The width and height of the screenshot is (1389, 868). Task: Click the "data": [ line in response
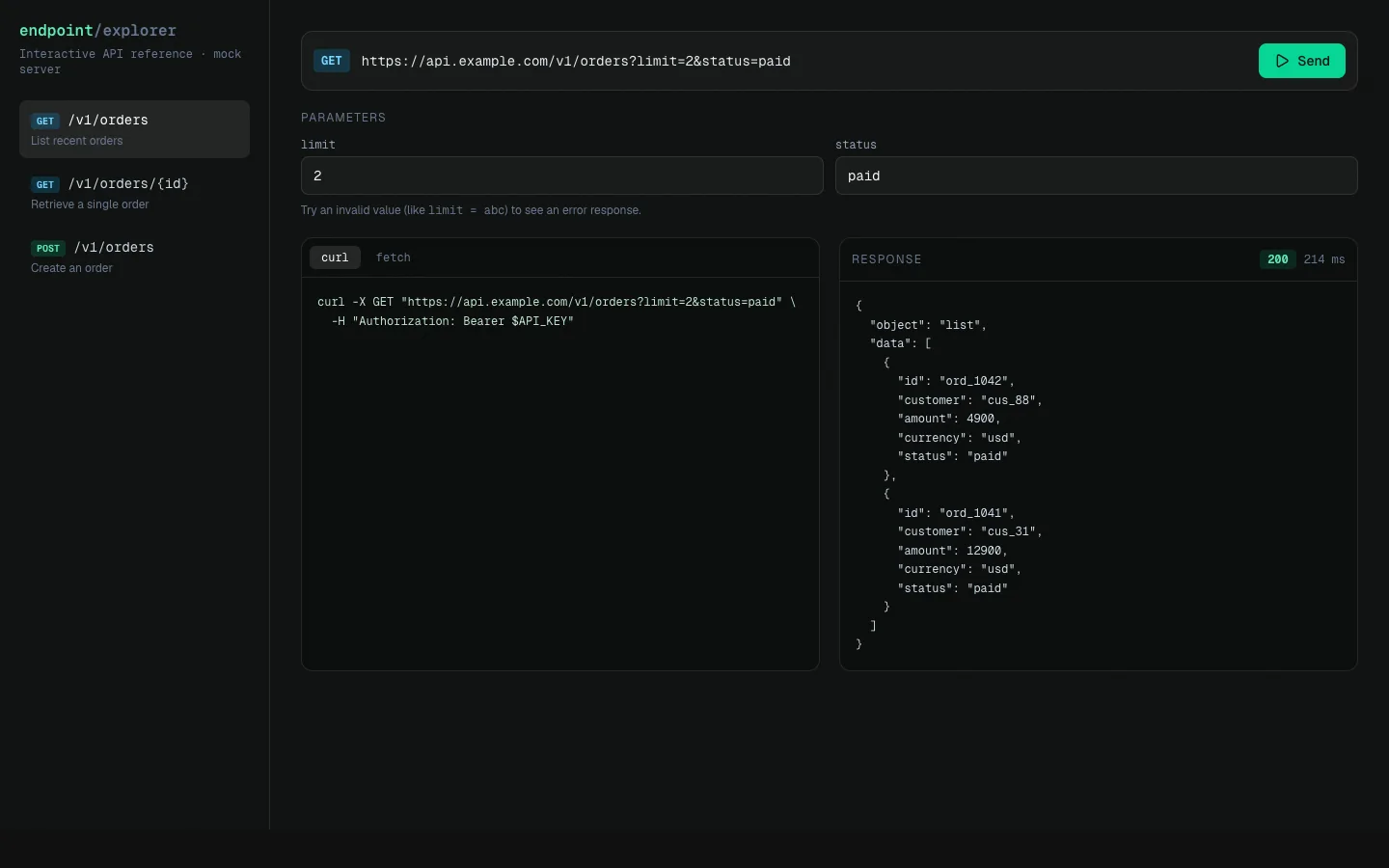point(900,343)
